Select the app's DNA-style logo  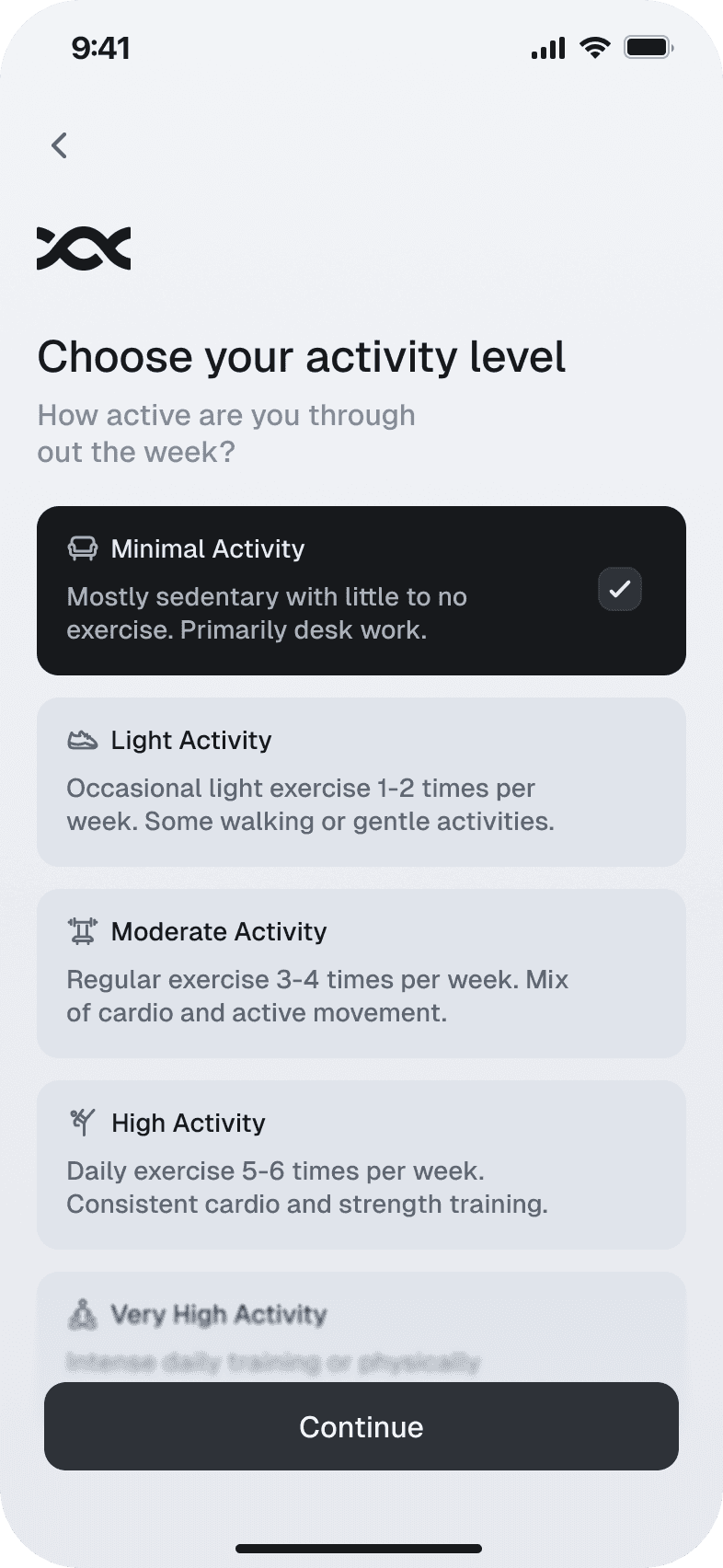84,246
